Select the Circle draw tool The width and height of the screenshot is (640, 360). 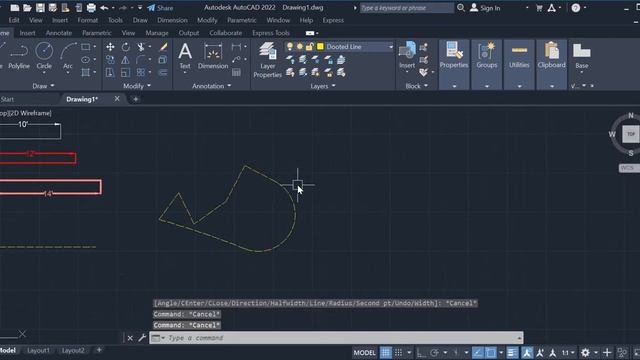point(44,56)
